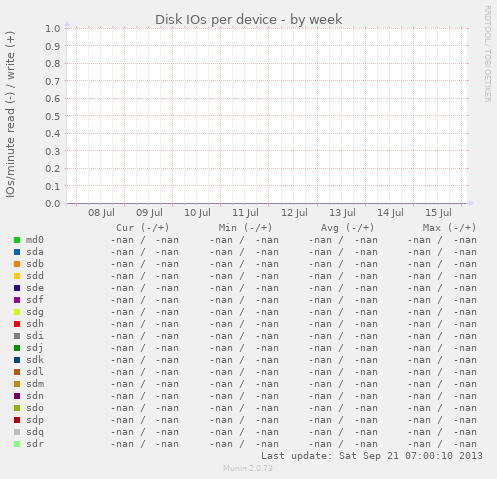The width and height of the screenshot is (497, 479).
Task: Click the '15 Jul' date label
Action: coord(438,213)
